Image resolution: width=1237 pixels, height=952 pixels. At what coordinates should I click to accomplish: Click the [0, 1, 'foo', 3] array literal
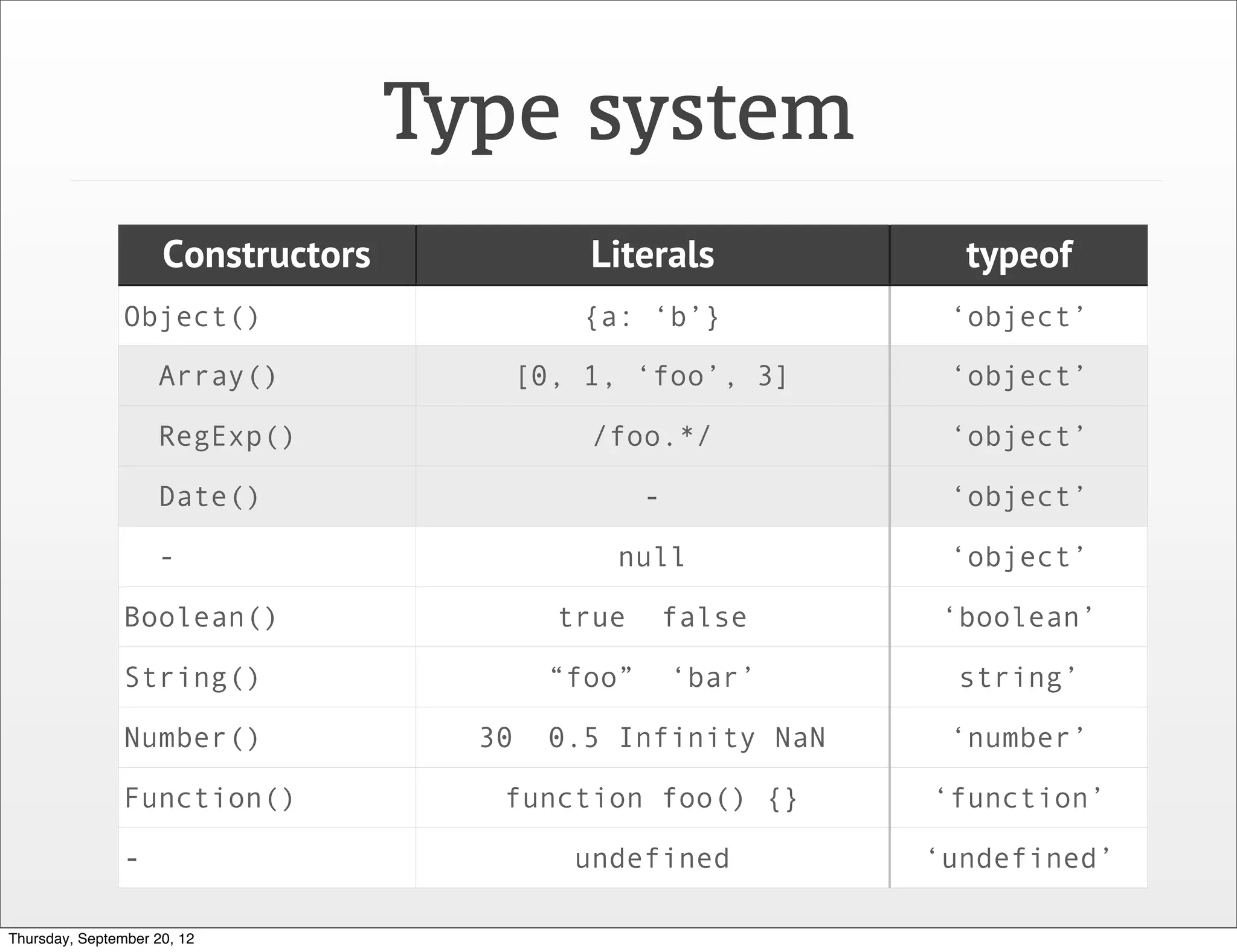pos(652,376)
